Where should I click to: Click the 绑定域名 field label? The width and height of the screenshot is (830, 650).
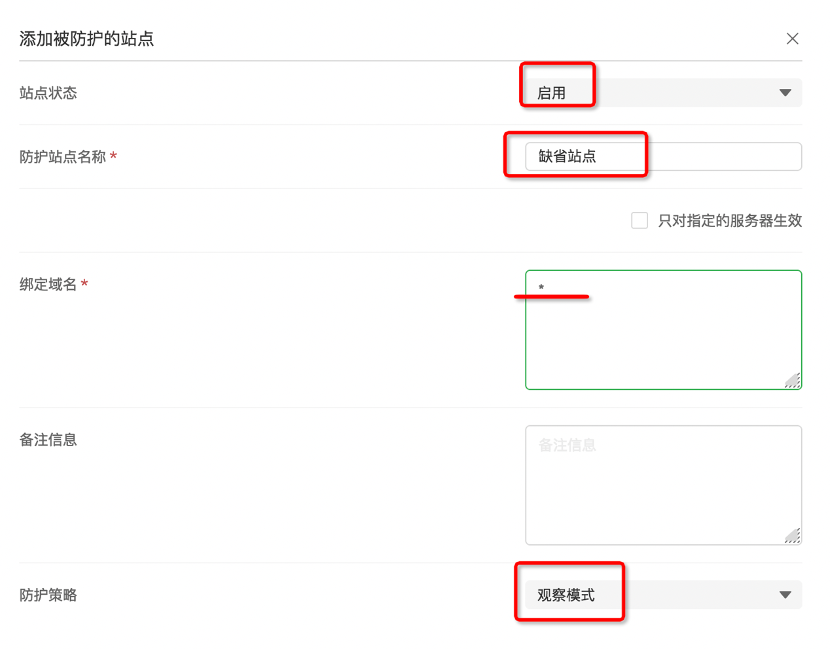(x=48, y=285)
